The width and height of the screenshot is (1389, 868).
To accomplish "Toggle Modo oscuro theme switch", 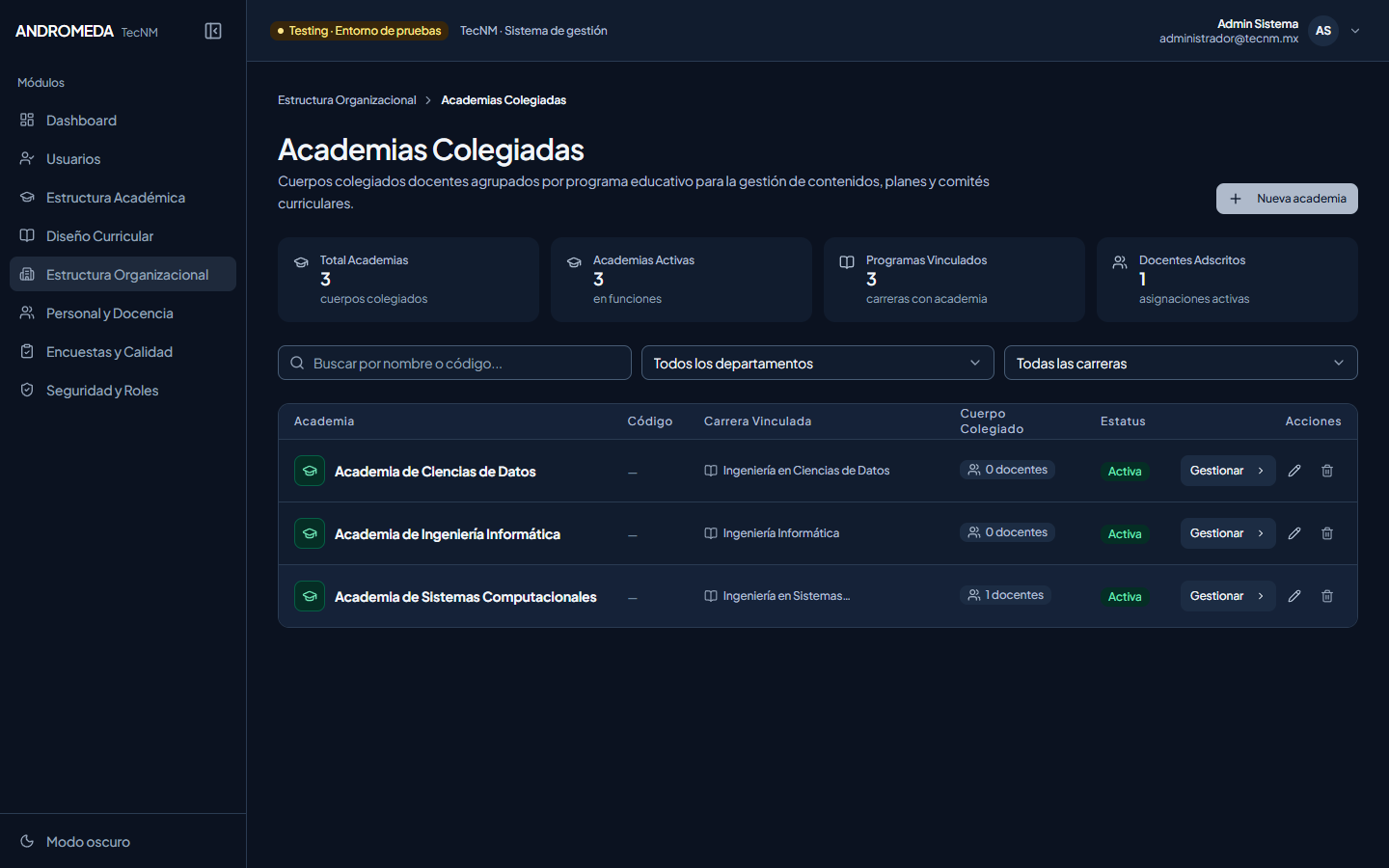I will [123, 841].
